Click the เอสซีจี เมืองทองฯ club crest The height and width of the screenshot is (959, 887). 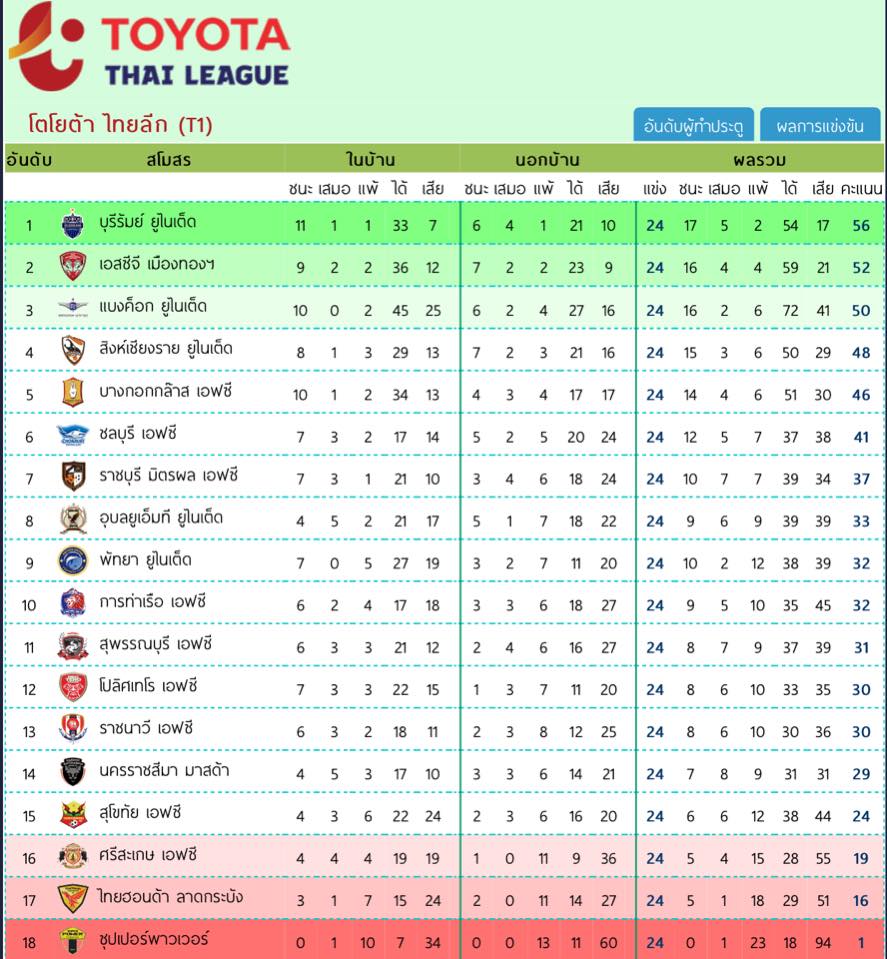(73, 267)
